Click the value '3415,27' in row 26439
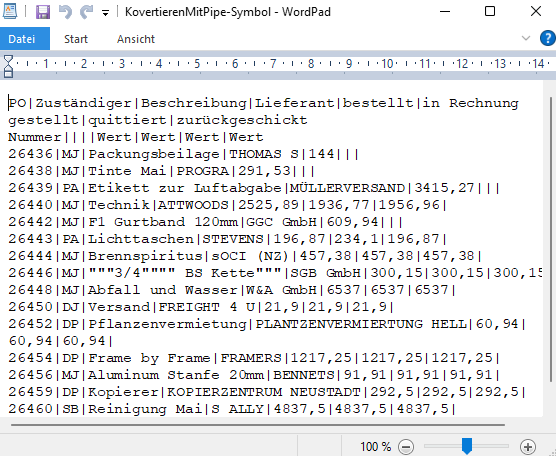Screen dimensions: 556x456 [444, 188]
